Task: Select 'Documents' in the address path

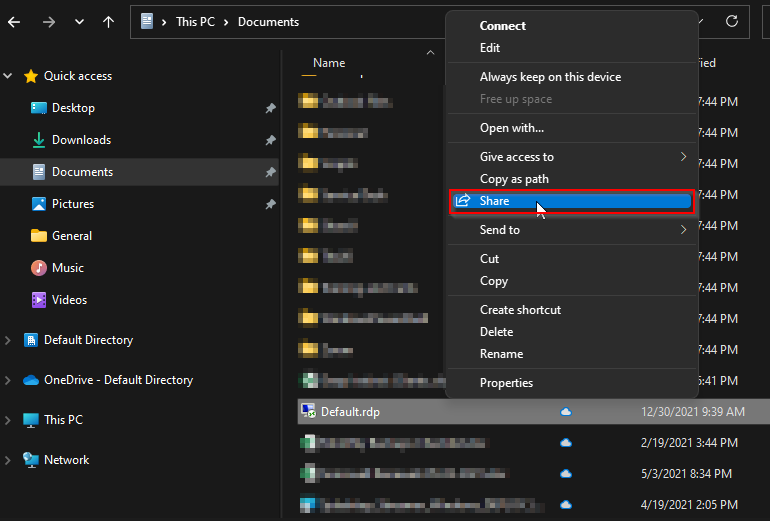Action: pos(268,22)
